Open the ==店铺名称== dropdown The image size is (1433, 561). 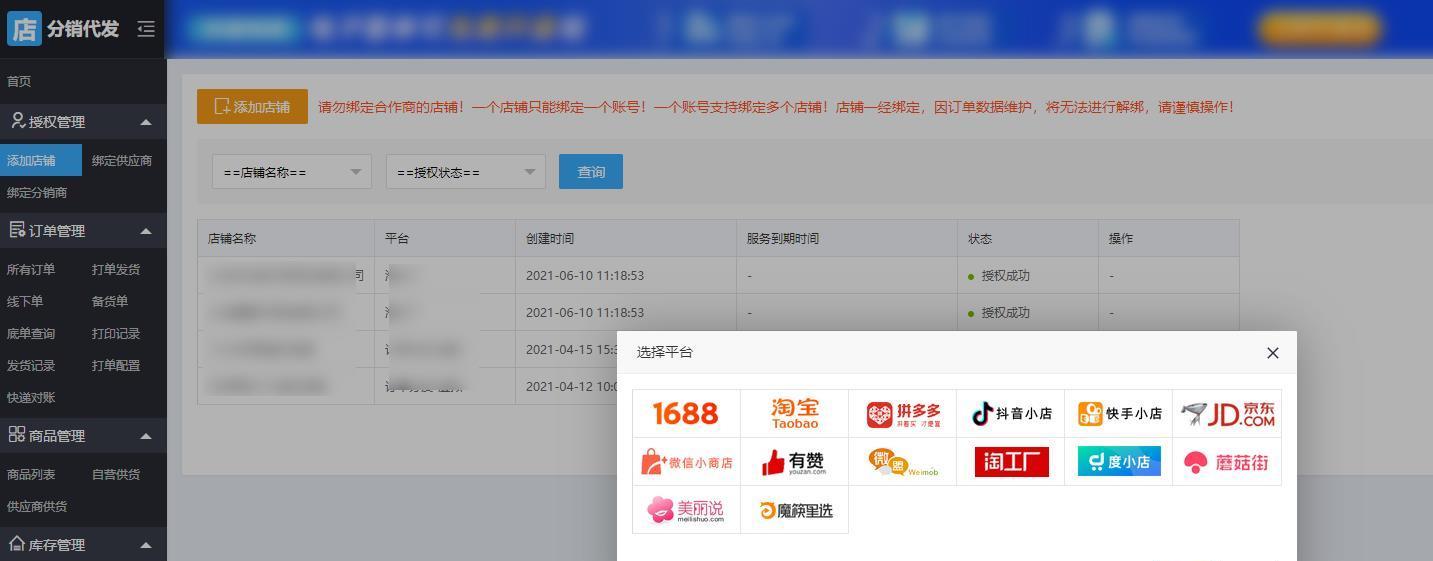click(292, 172)
